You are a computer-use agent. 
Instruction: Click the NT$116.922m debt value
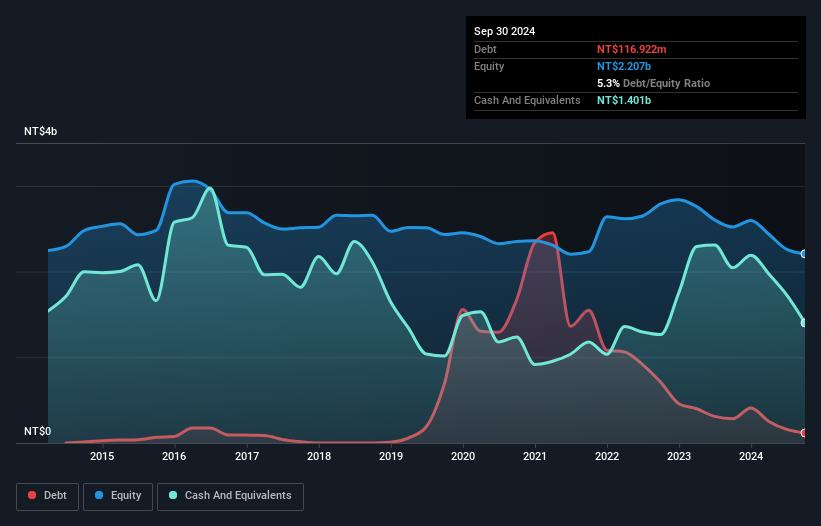631,49
